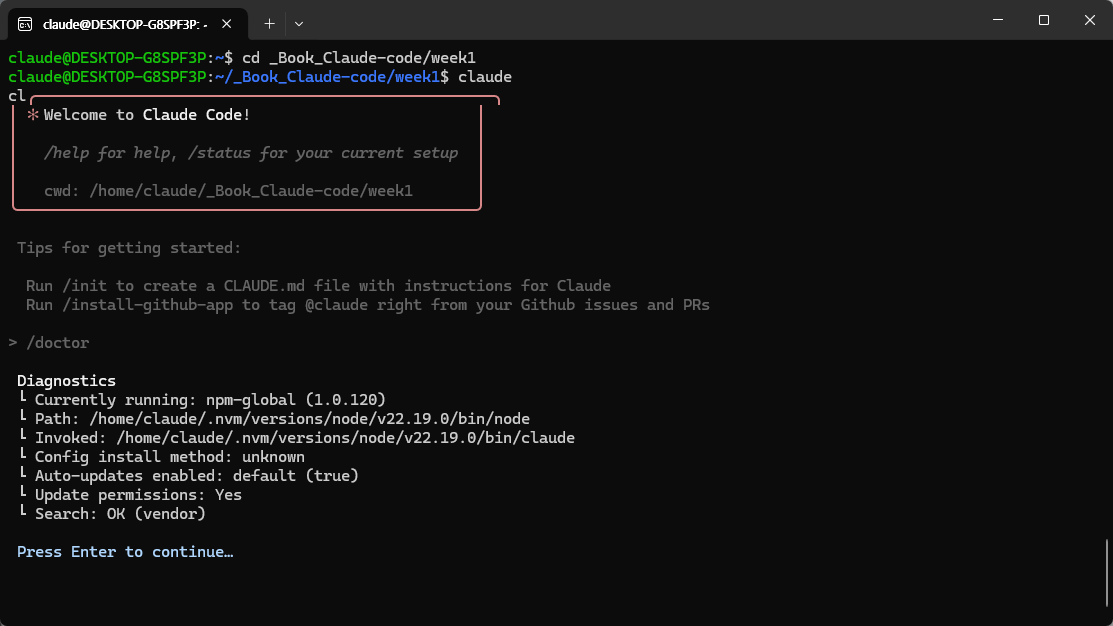Close the claude@DESKTOP-G8SPF3P terminal tab

(226, 24)
